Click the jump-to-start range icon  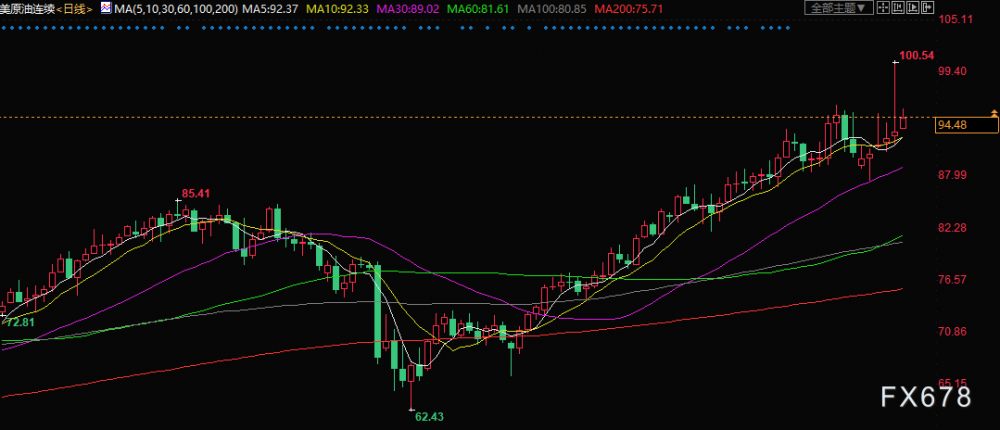pyautogui.click(x=898, y=8)
